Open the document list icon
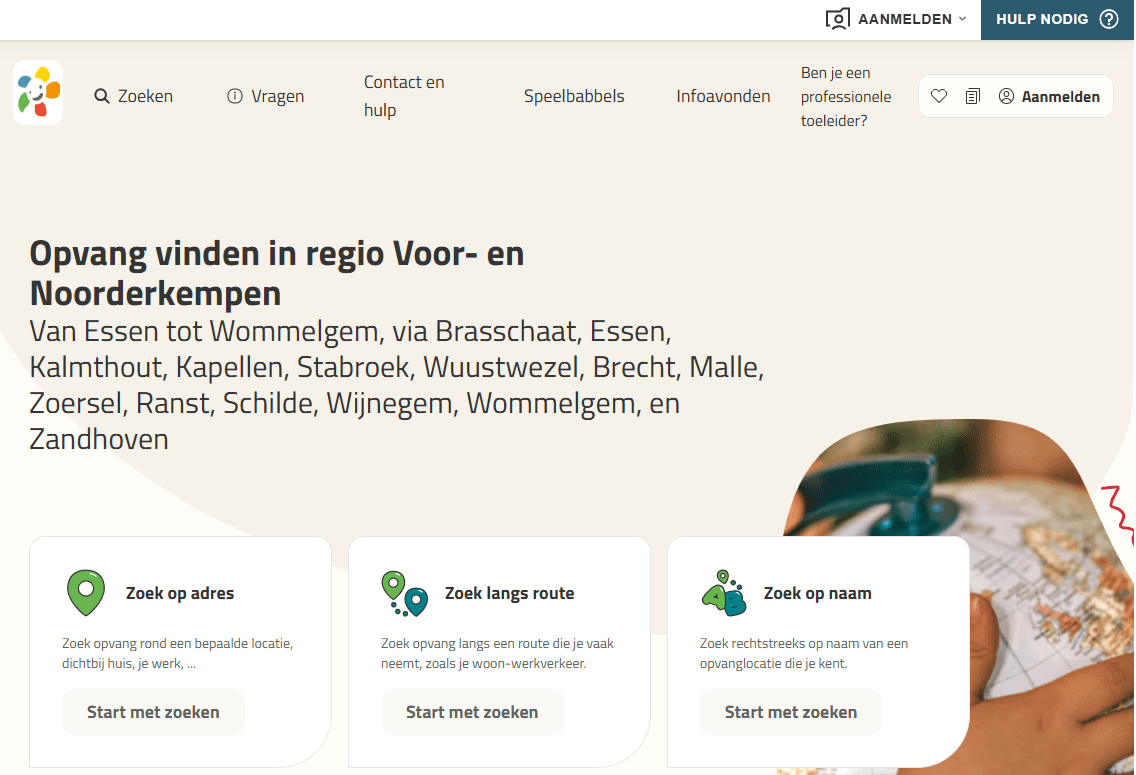The image size is (1136, 775). [972, 96]
